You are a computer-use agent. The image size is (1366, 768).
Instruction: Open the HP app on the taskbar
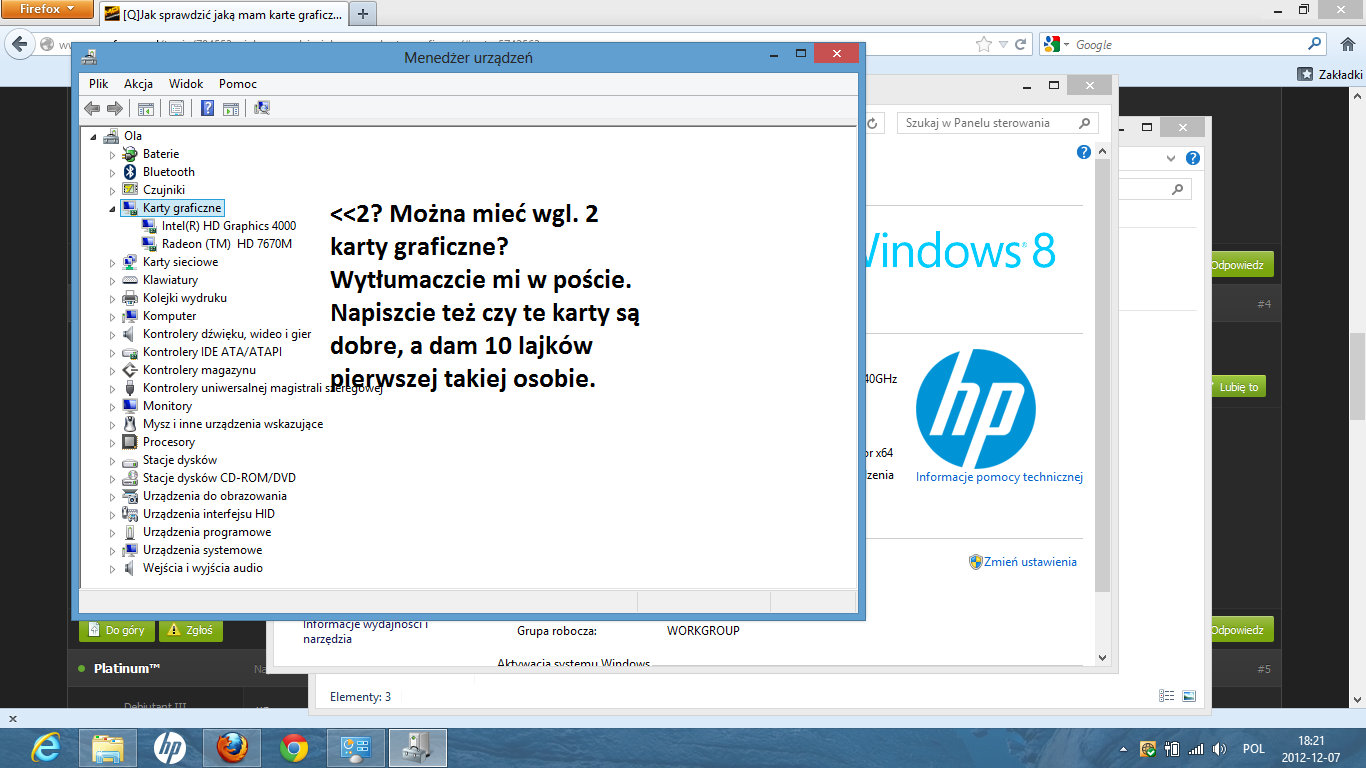170,748
